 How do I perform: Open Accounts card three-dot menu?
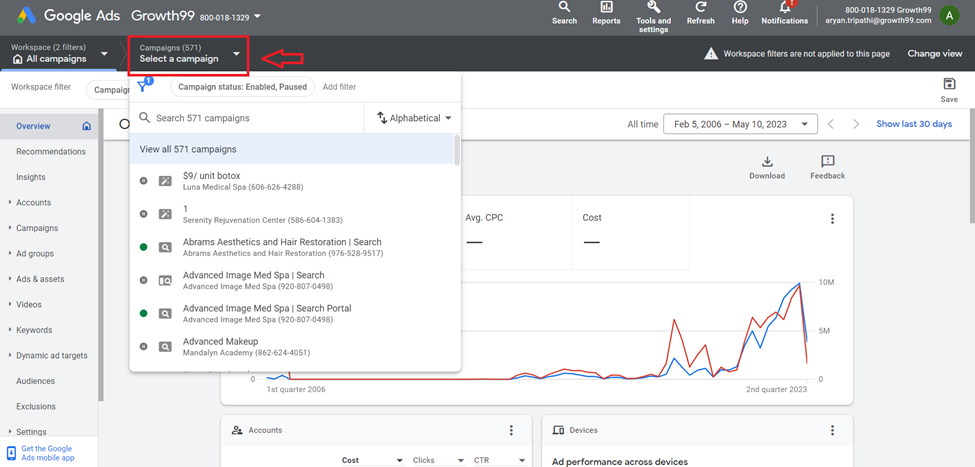tap(511, 430)
